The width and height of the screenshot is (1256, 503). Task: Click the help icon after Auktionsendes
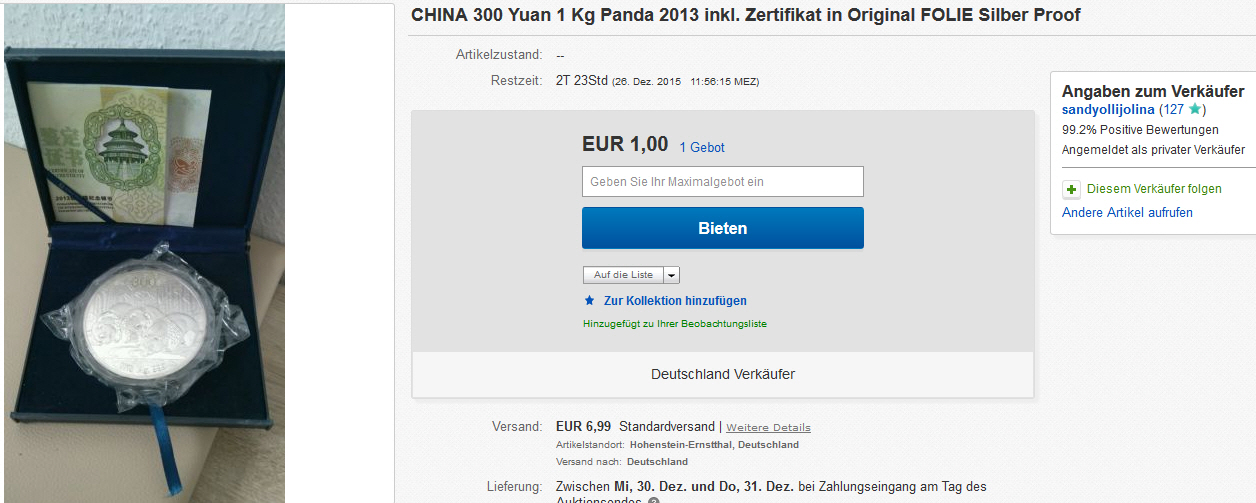(x=654, y=500)
